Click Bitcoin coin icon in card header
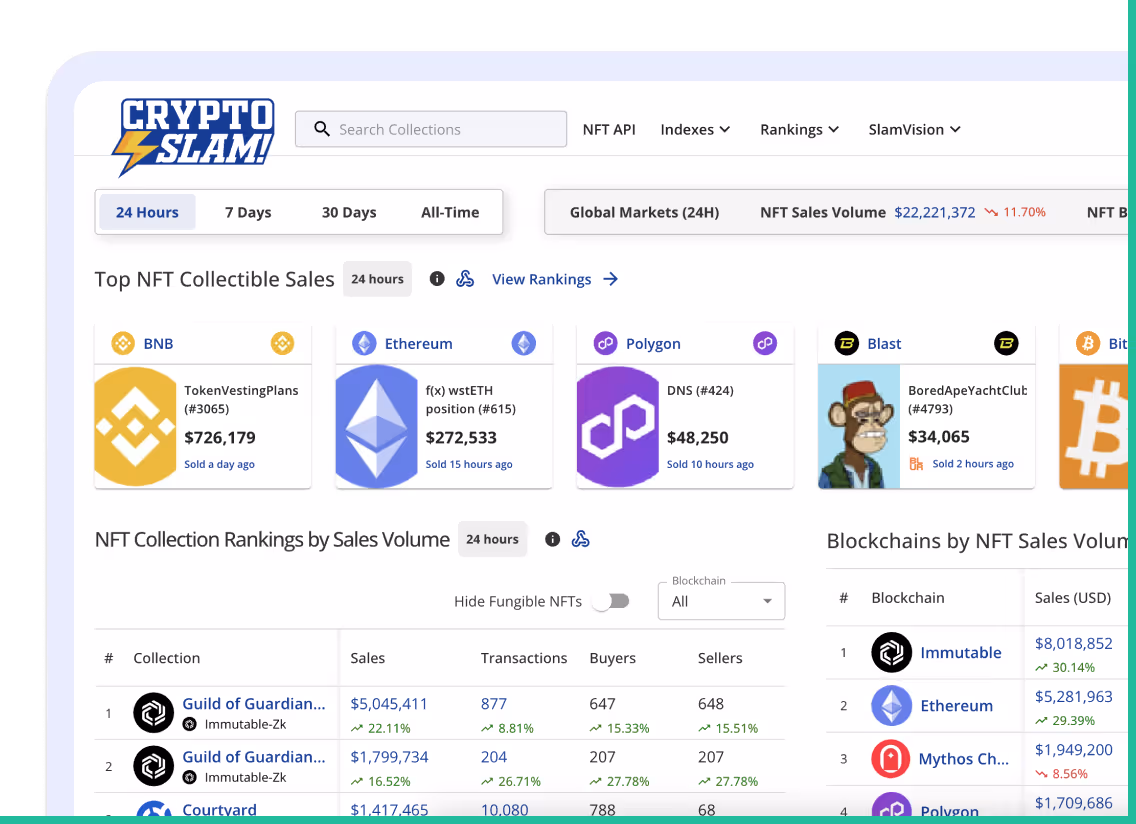 pos(1087,343)
